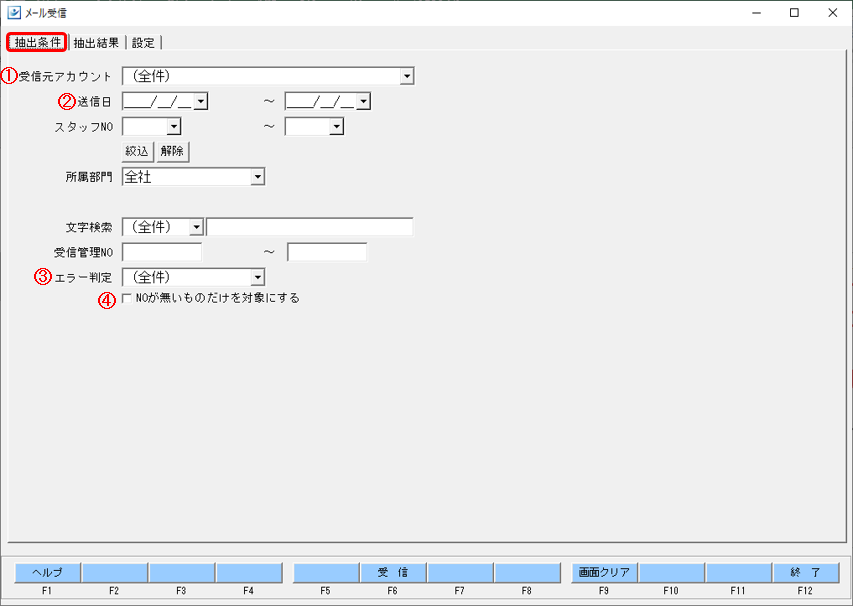Close the メール受信 window
Viewport: 853px width, 606px height.
[832, 13]
